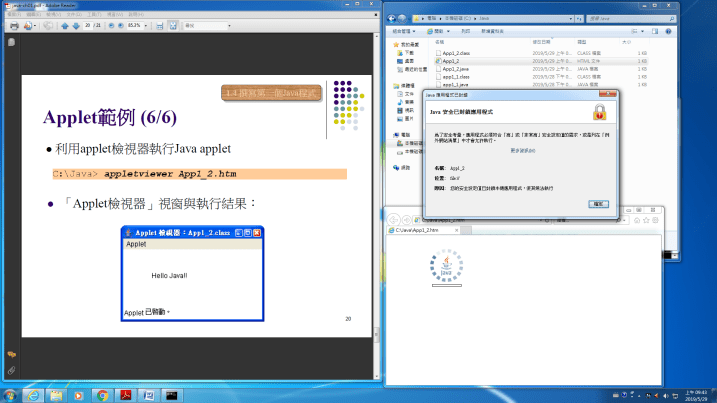Open the Organize menu in Explorer

point(404,31)
